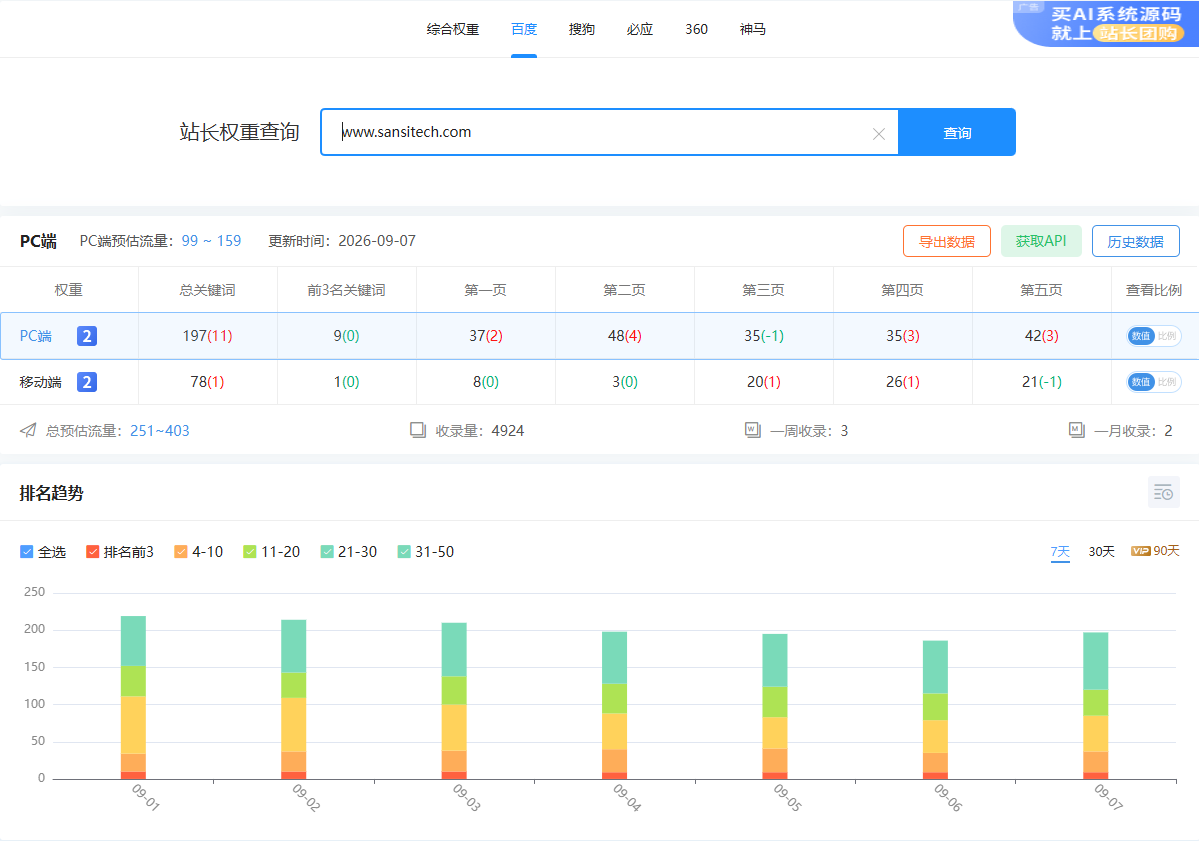This screenshot has width=1199, height=841.
Task: Open the 搜狗 tab
Action: (582, 29)
